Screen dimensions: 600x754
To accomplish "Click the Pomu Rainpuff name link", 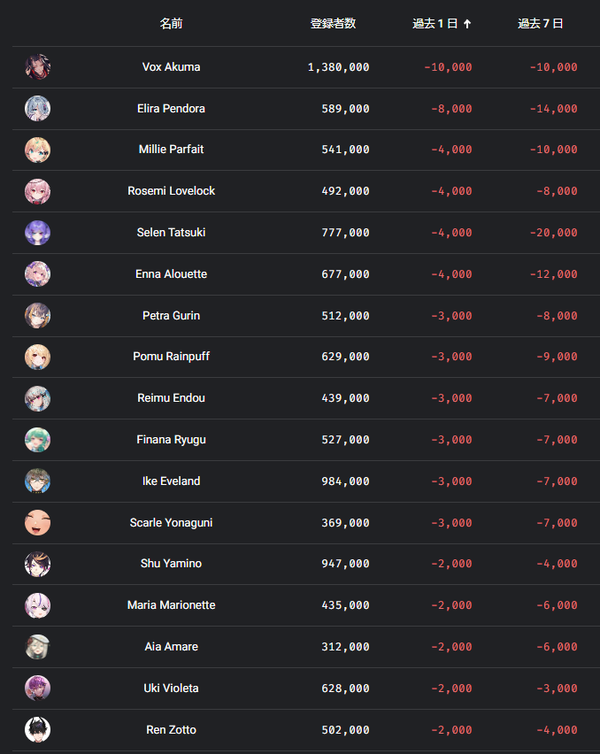I will coord(171,356).
